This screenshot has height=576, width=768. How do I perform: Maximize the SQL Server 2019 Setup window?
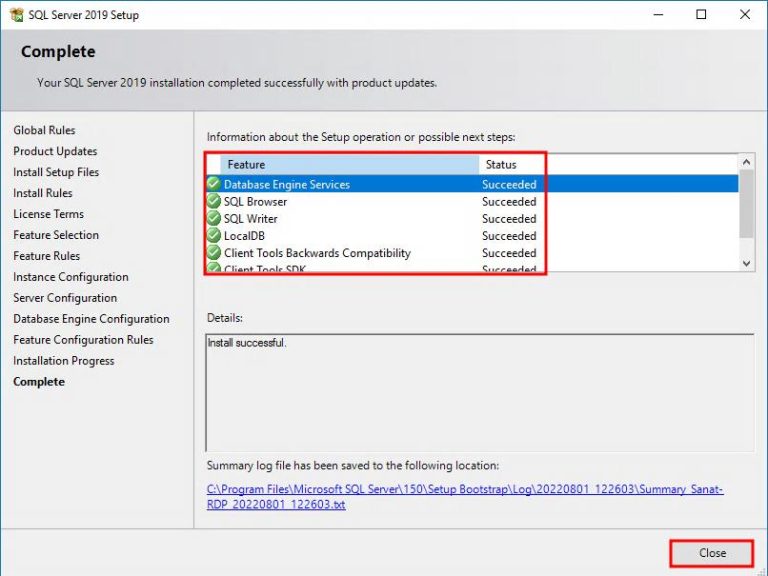(x=701, y=15)
